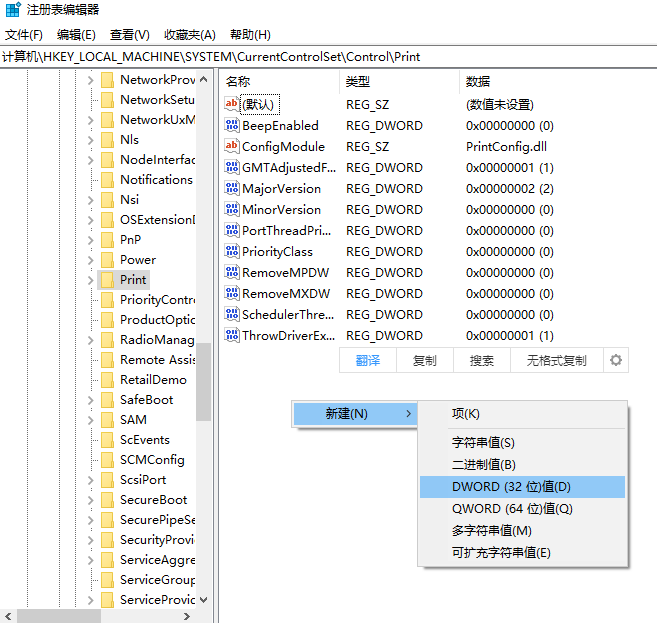Select the Notifications key in tree

156,180
